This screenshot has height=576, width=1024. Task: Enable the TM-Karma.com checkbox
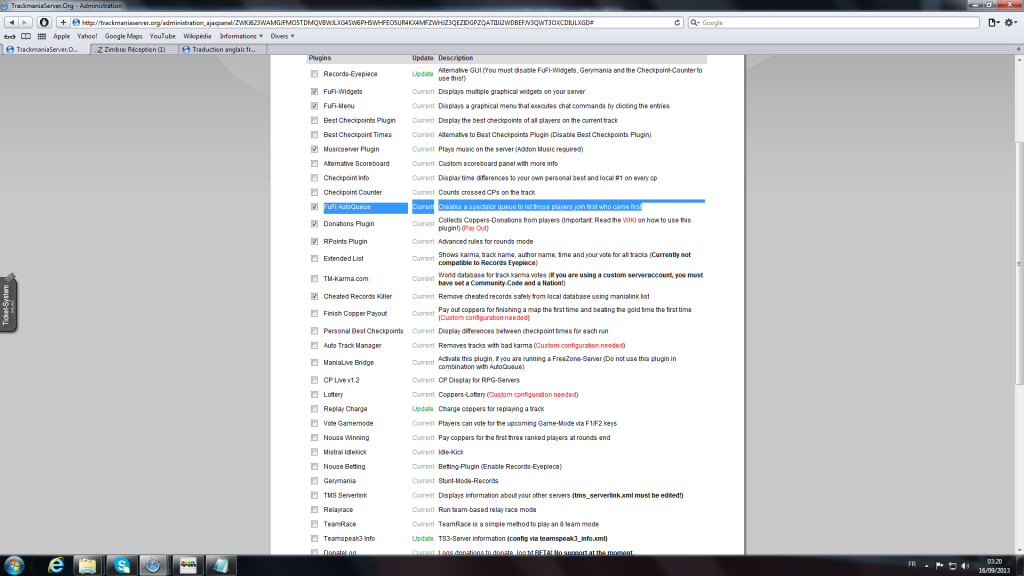pos(315,278)
